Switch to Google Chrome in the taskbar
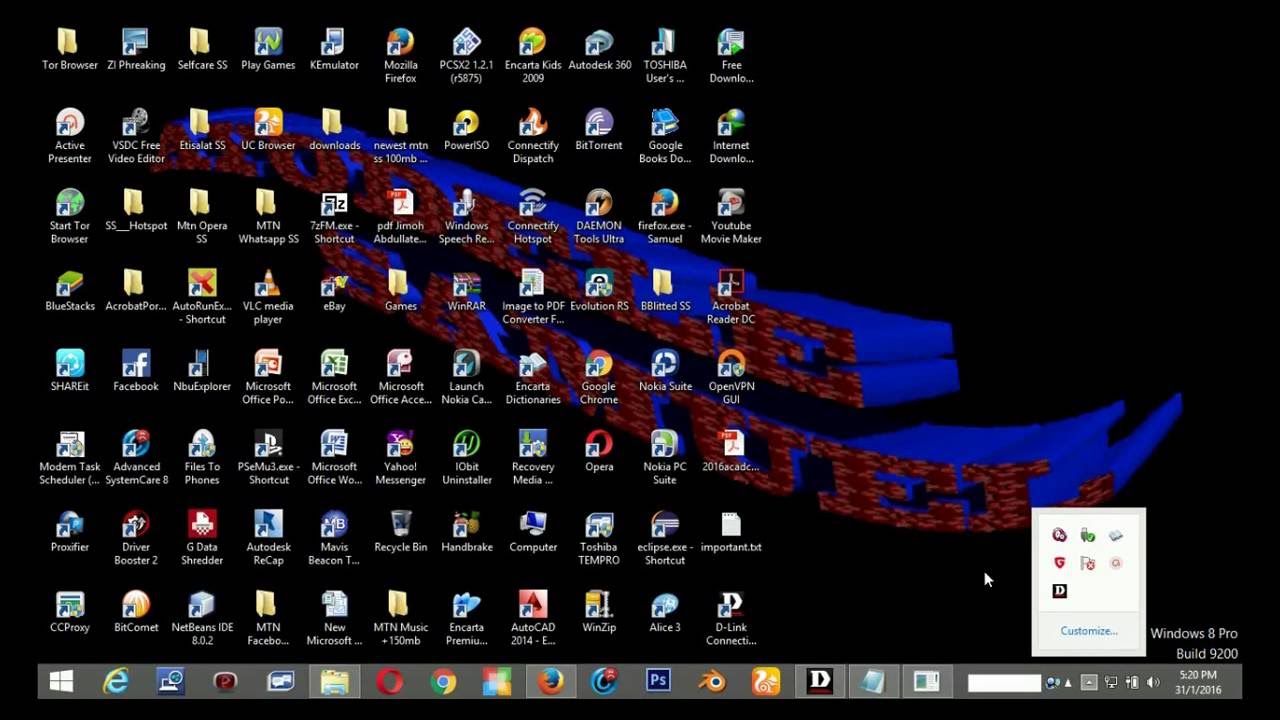The width and height of the screenshot is (1280, 720). click(443, 682)
